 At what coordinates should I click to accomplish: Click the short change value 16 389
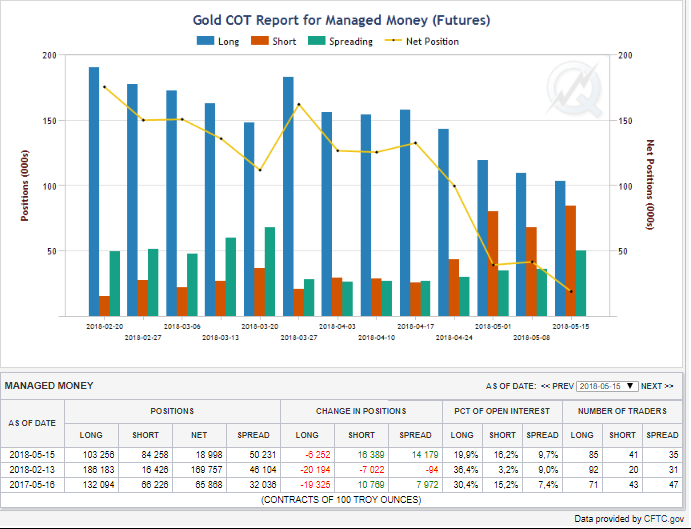pyautogui.click(x=371, y=454)
